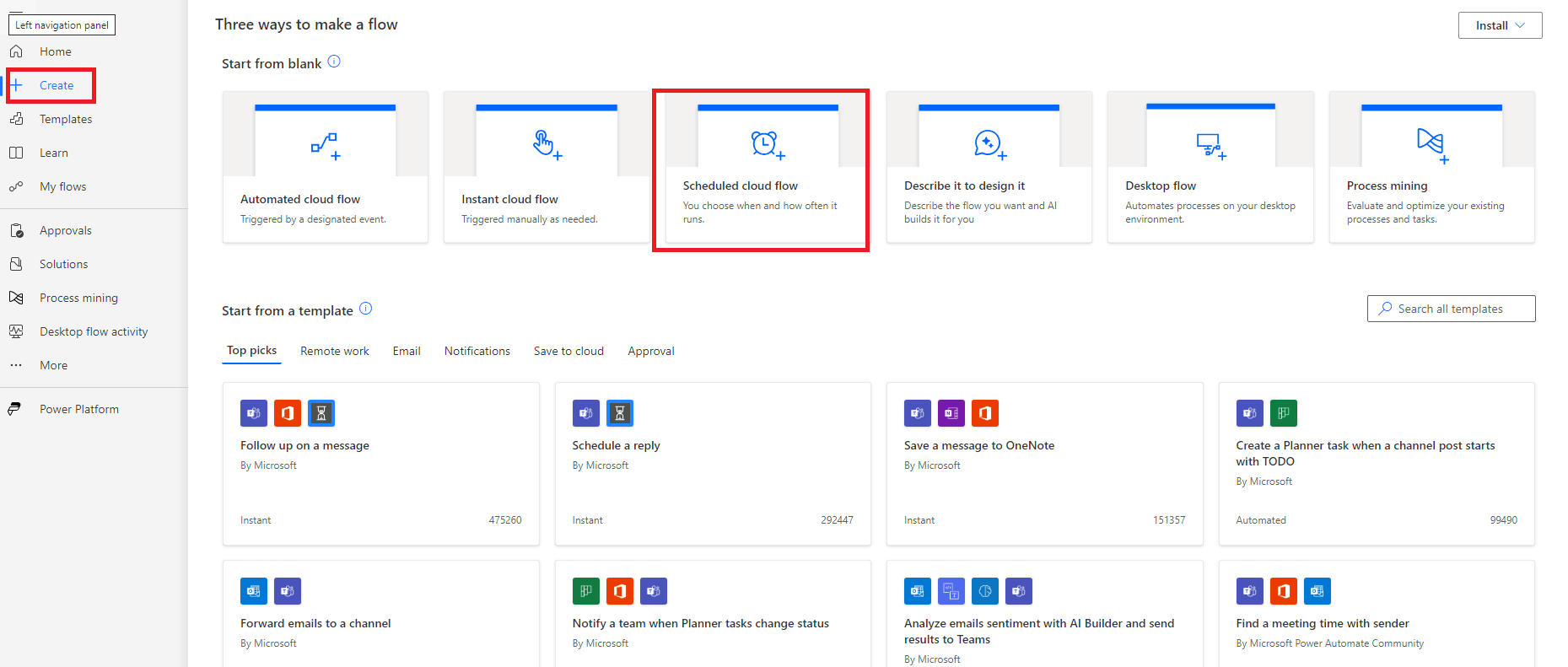Viewport: 1568px width, 667px height.
Task: Click in Search all templates field
Action: [x=1451, y=309]
